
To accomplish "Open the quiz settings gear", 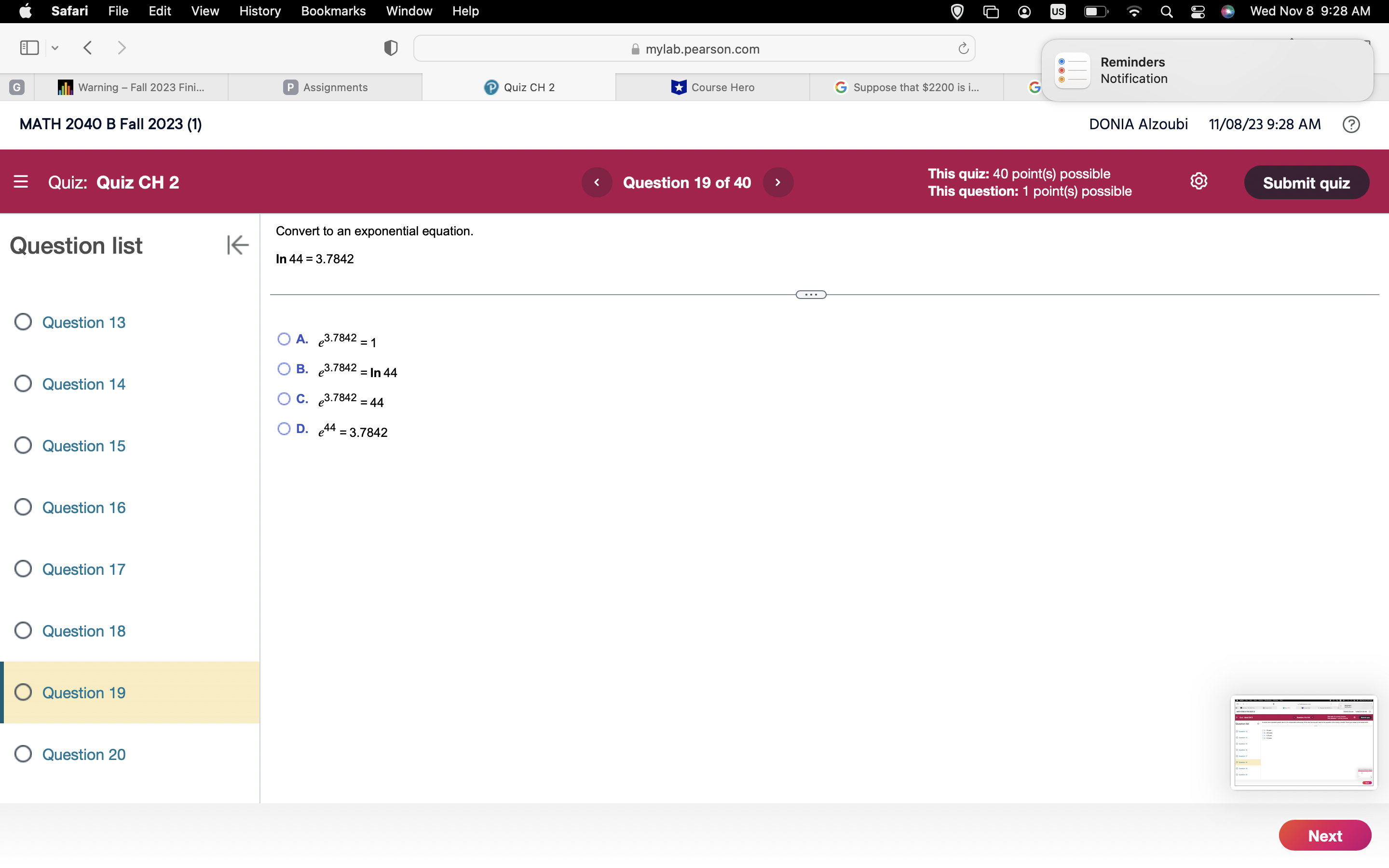I will [1199, 181].
